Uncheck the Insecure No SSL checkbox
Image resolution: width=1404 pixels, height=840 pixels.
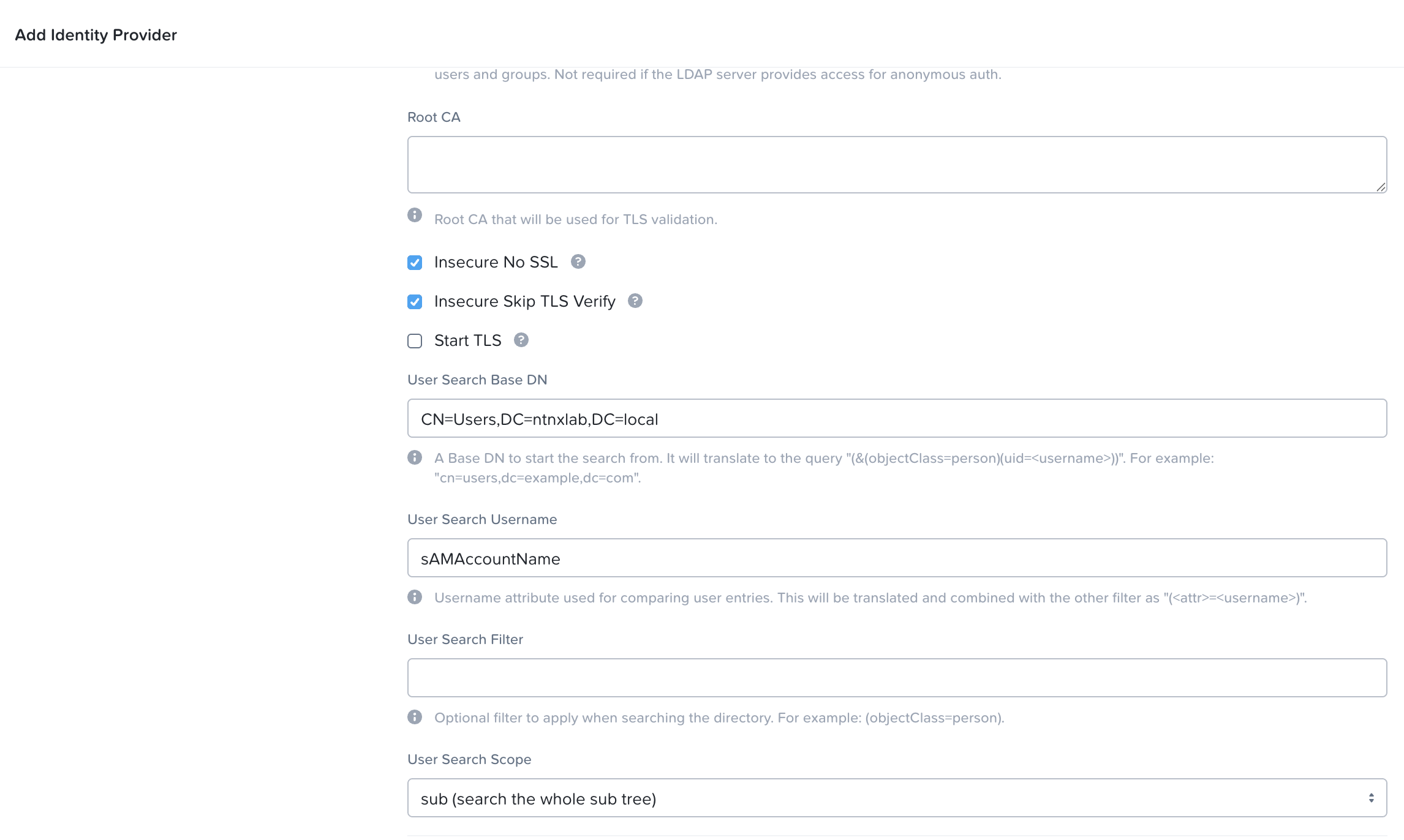click(x=415, y=263)
